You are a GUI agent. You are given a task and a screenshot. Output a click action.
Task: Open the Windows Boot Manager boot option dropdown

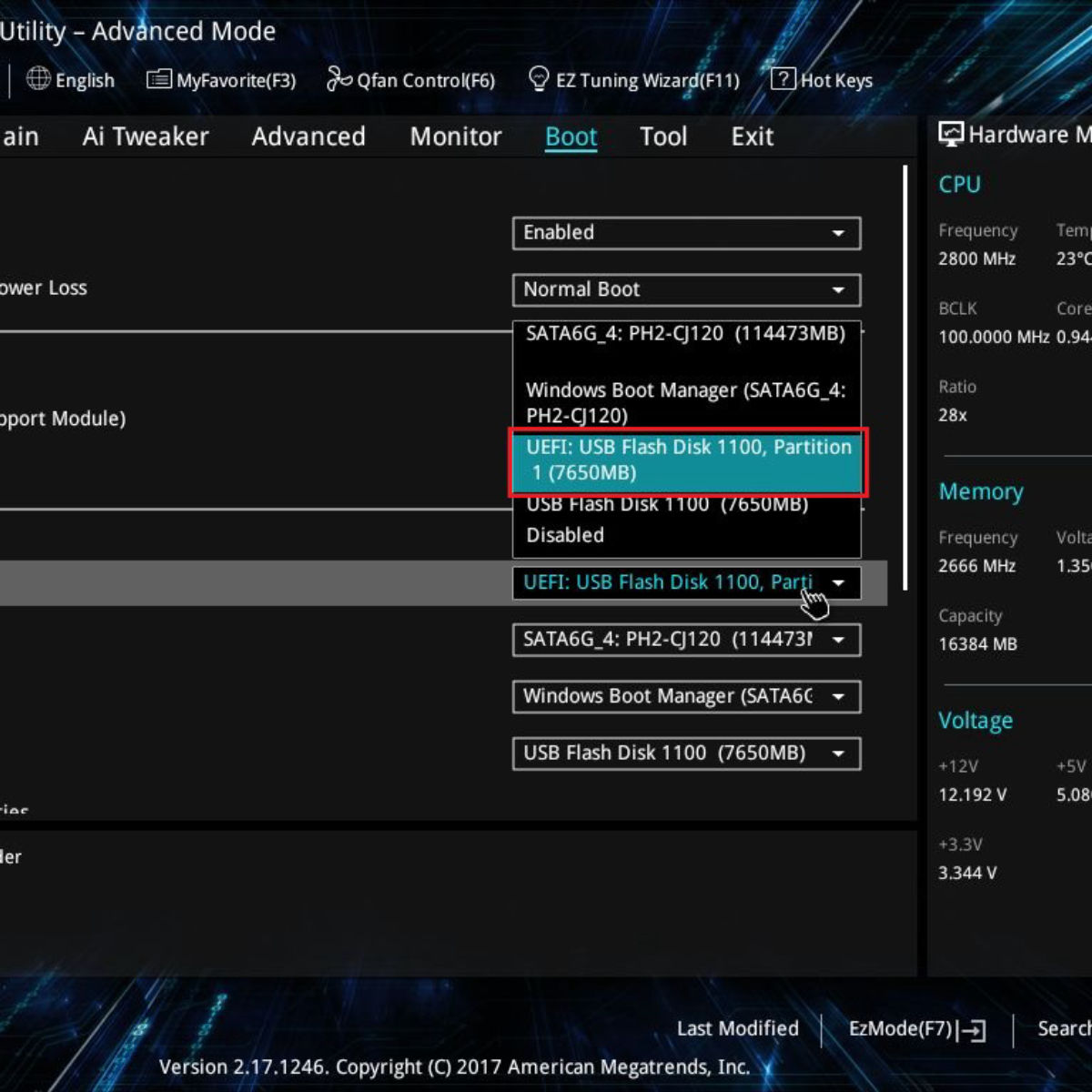tap(687, 697)
